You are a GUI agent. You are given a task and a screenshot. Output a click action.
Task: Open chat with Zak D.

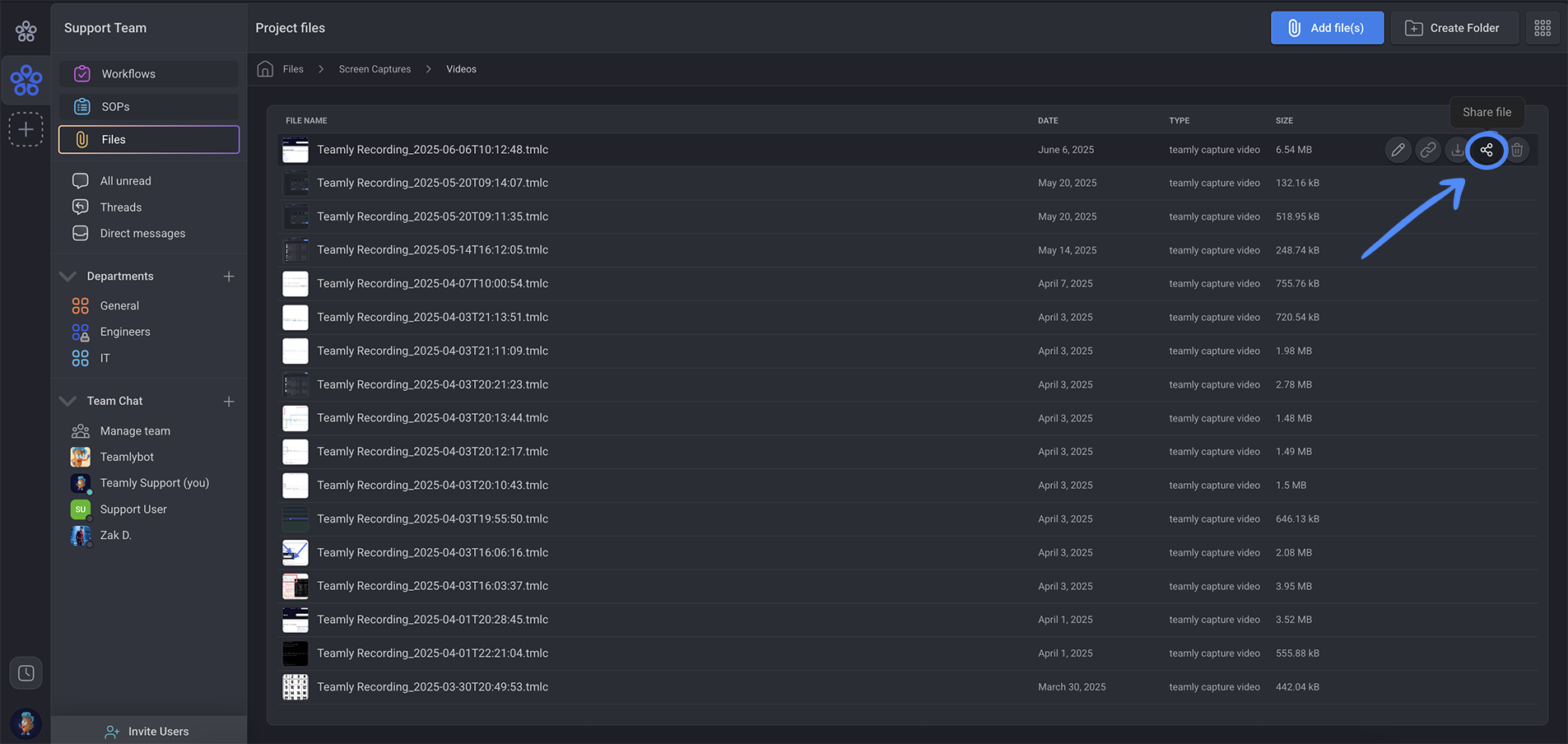pos(115,536)
